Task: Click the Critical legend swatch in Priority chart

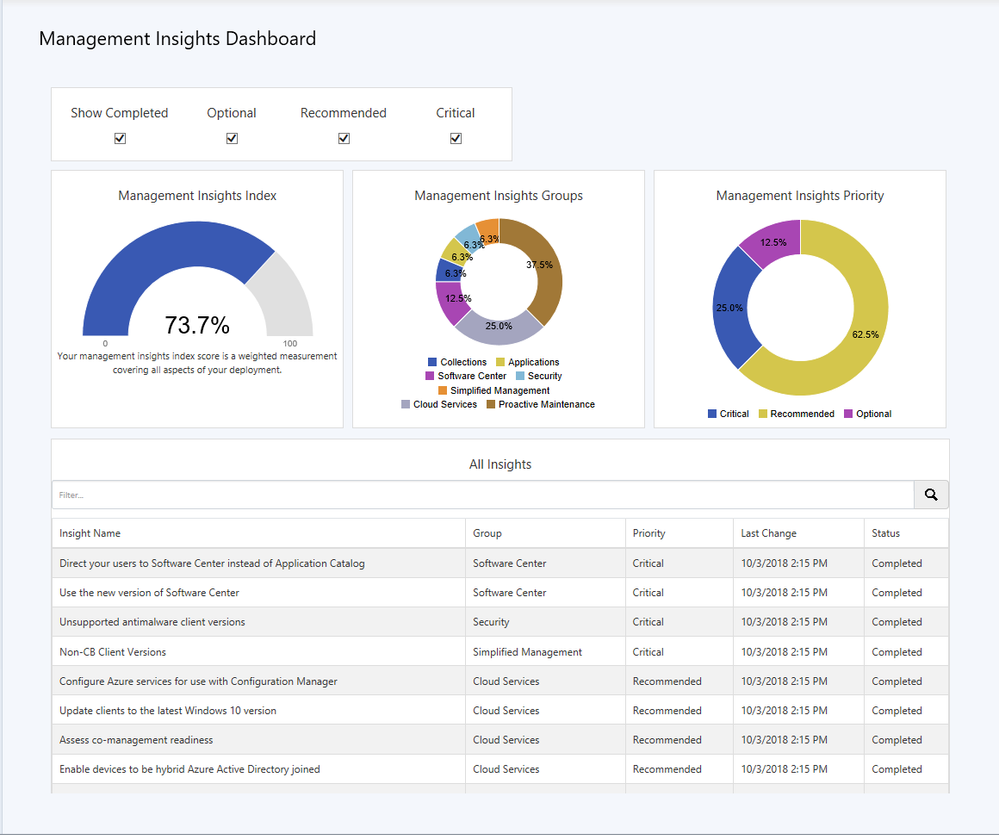Action: (x=712, y=413)
